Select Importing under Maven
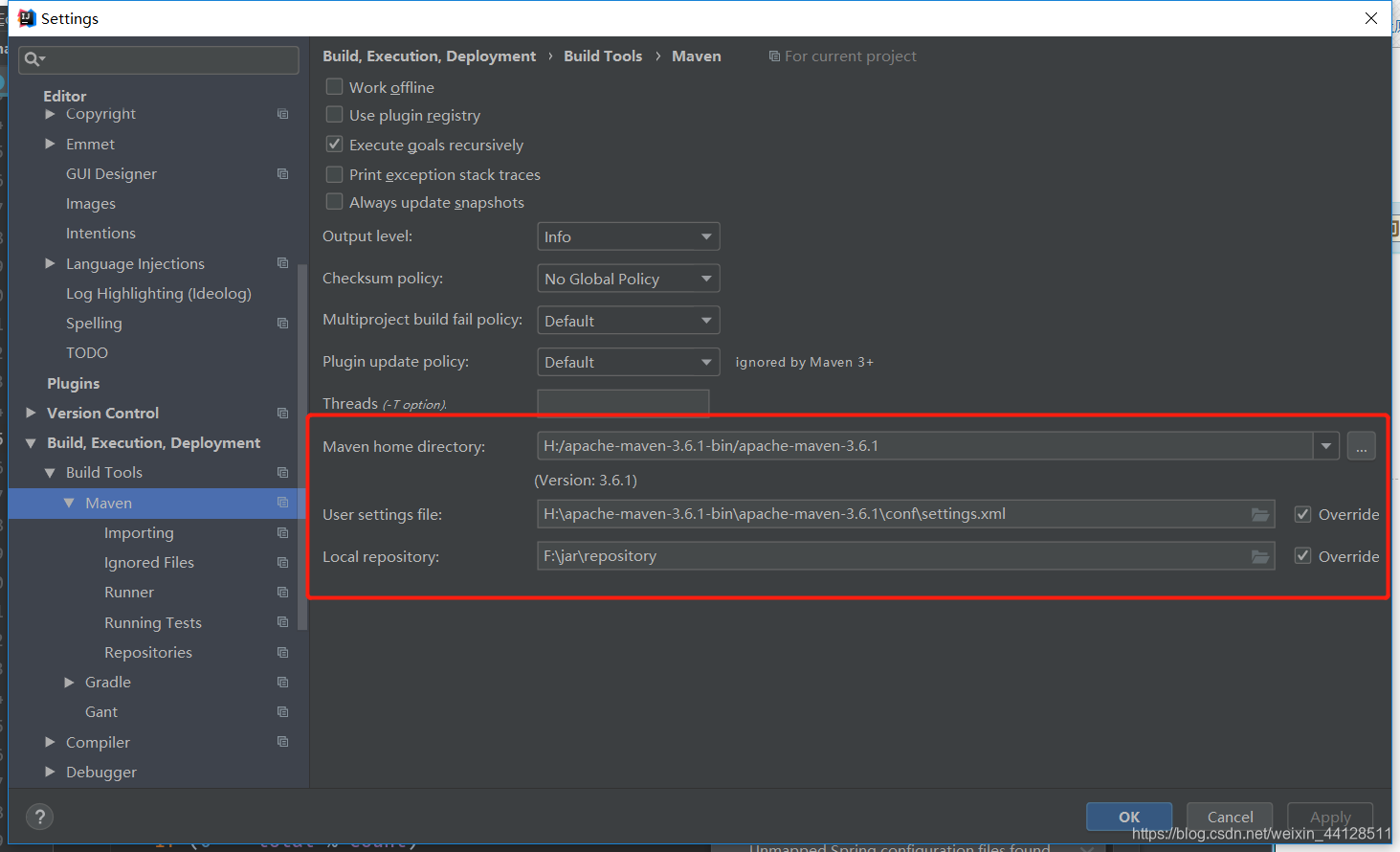This screenshot has width=1400, height=852. [x=139, y=533]
